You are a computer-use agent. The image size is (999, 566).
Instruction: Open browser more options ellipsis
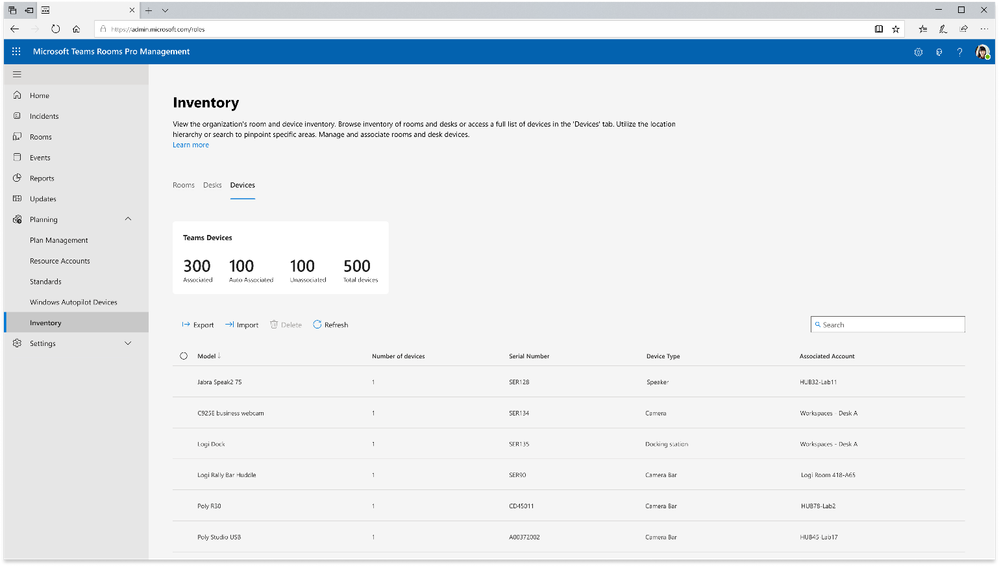click(984, 29)
